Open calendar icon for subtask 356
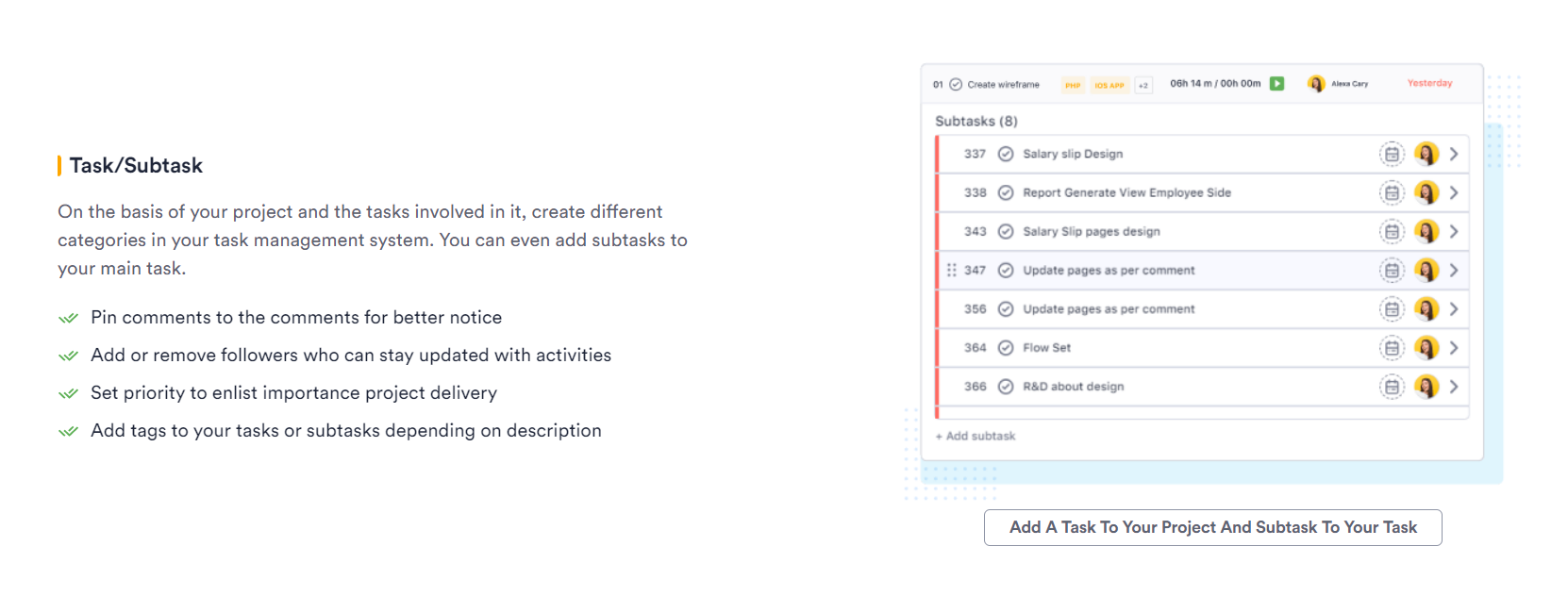Viewport: 1568px width, 596px height. (x=1392, y=309)
